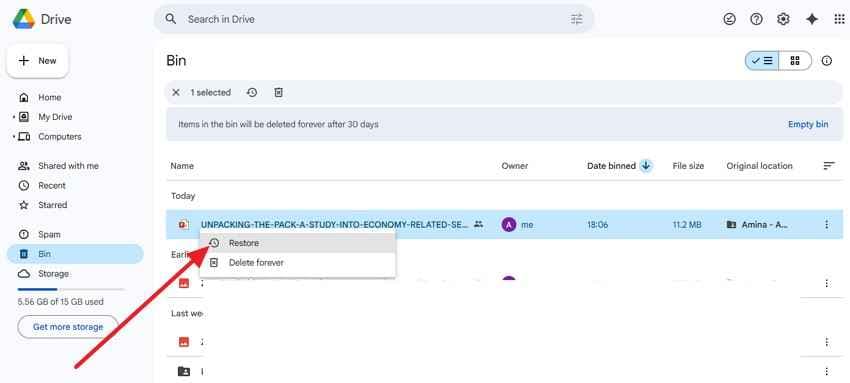Click the Original location column header
850x383 pixels.
(x=759, y=166)
